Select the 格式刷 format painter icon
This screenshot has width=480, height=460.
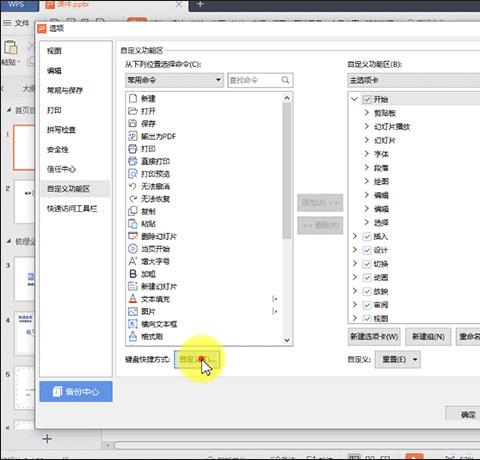133,336
